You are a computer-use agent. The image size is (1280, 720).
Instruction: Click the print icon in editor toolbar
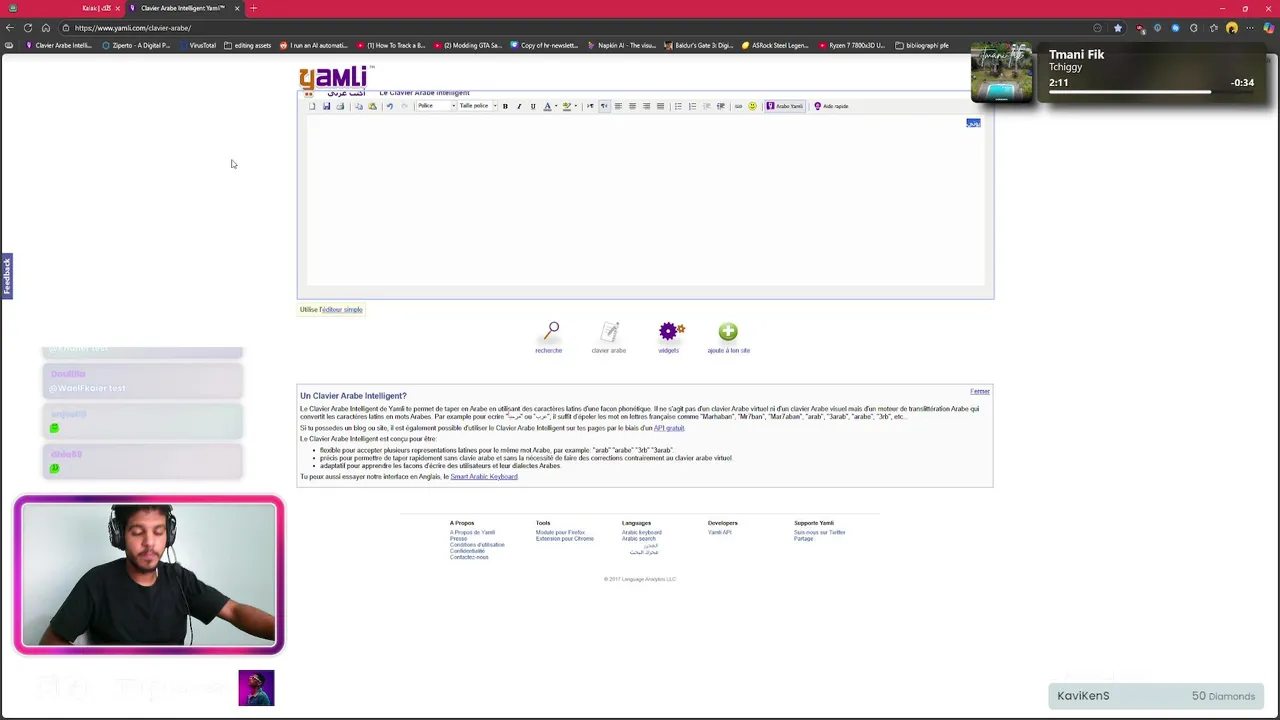(x=340, y=106)
